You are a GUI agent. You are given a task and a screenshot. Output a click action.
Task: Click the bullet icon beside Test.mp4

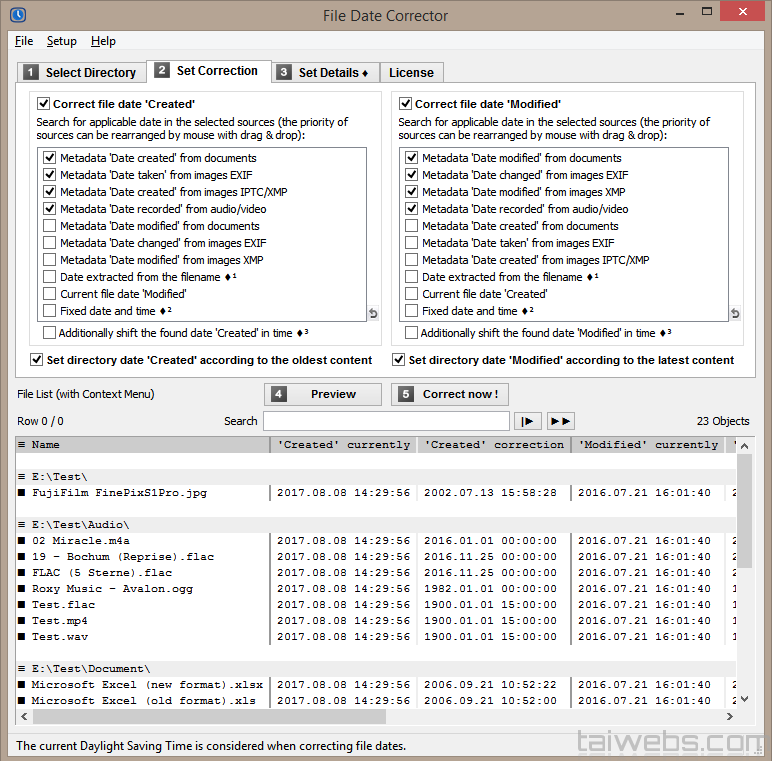coord(21,621)
